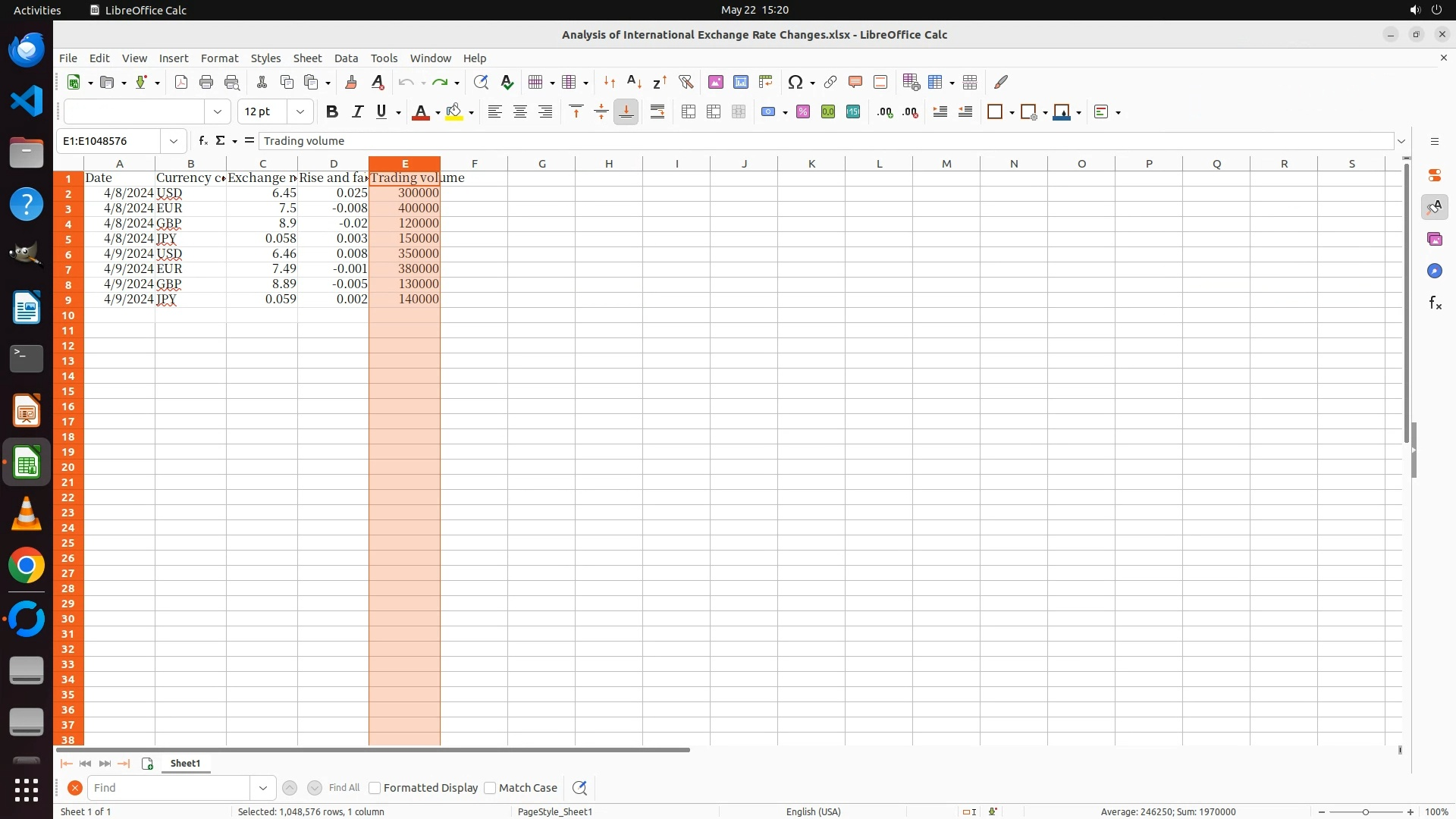Expand the Name Box dropdown

tap(174, 141)
